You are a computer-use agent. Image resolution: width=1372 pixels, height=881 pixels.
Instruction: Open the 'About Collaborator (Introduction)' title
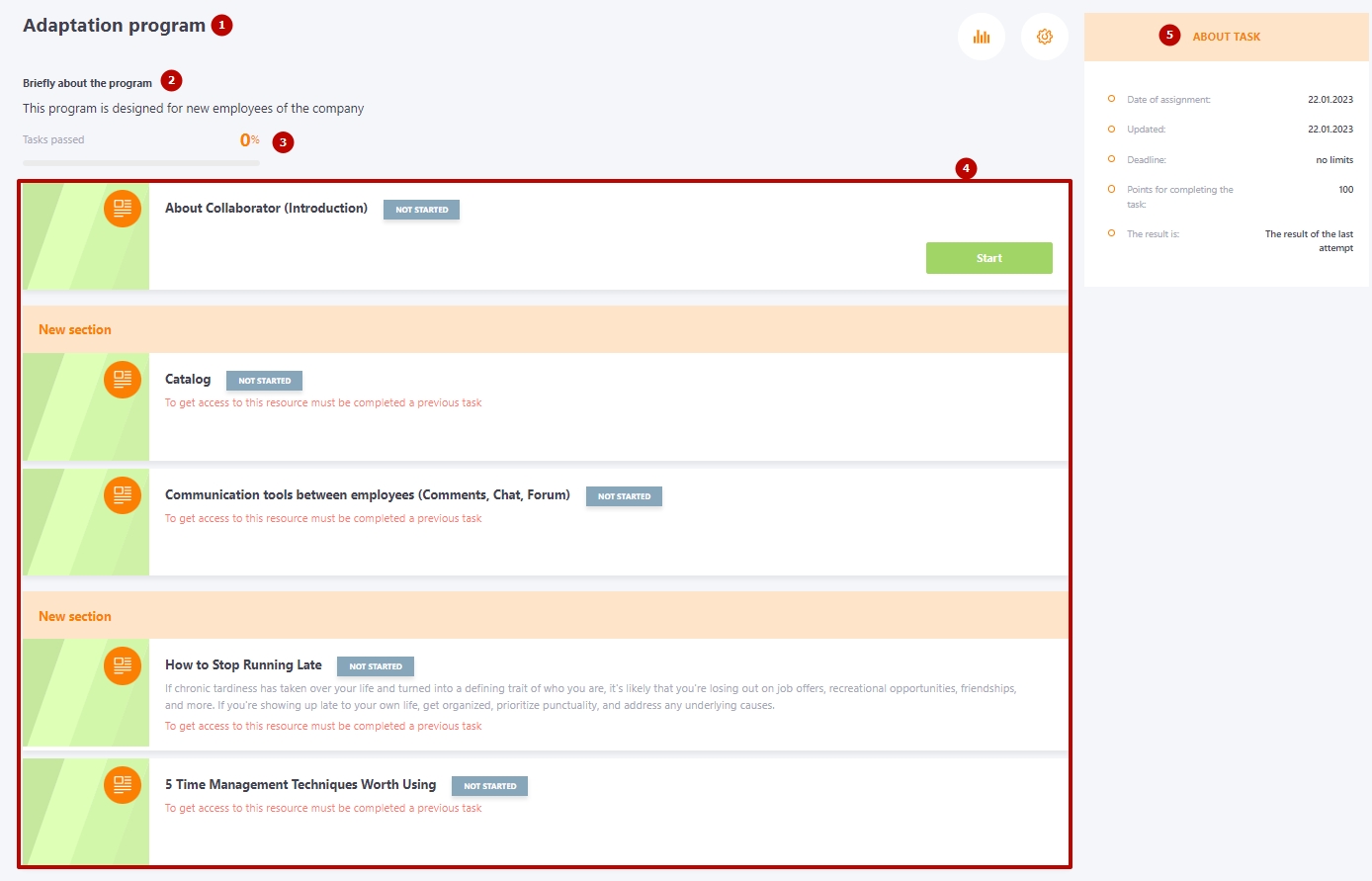[x=266, y=209]
